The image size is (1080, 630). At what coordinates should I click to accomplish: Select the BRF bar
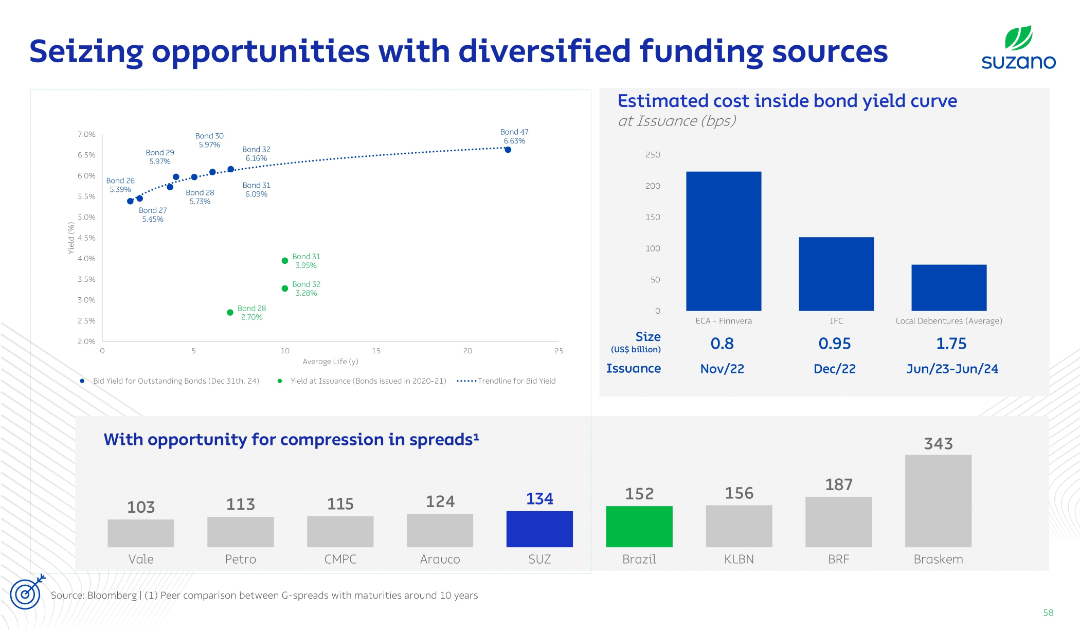point(838,522)
